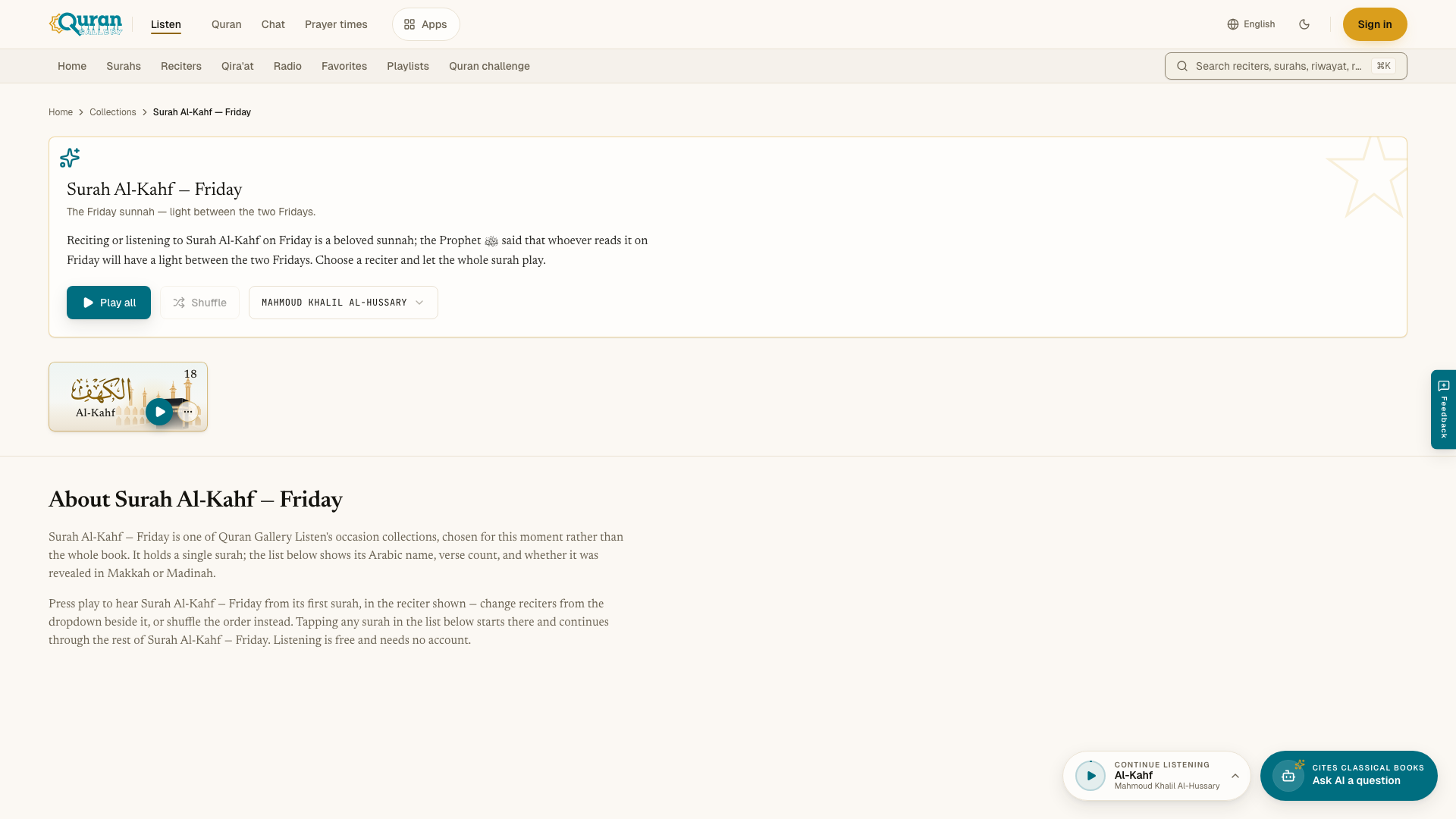
Task: Open the Collections breadcrumb link
Action: tap(113, 112)
